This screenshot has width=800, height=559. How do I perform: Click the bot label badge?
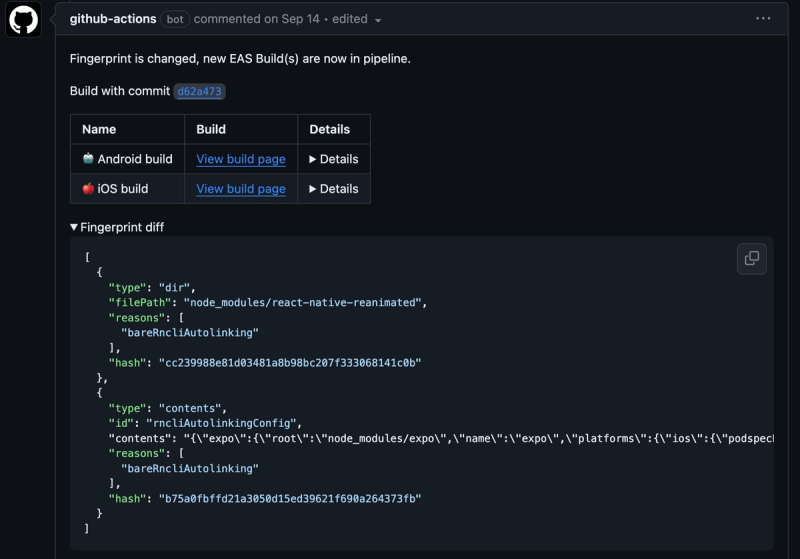point(175,19)
